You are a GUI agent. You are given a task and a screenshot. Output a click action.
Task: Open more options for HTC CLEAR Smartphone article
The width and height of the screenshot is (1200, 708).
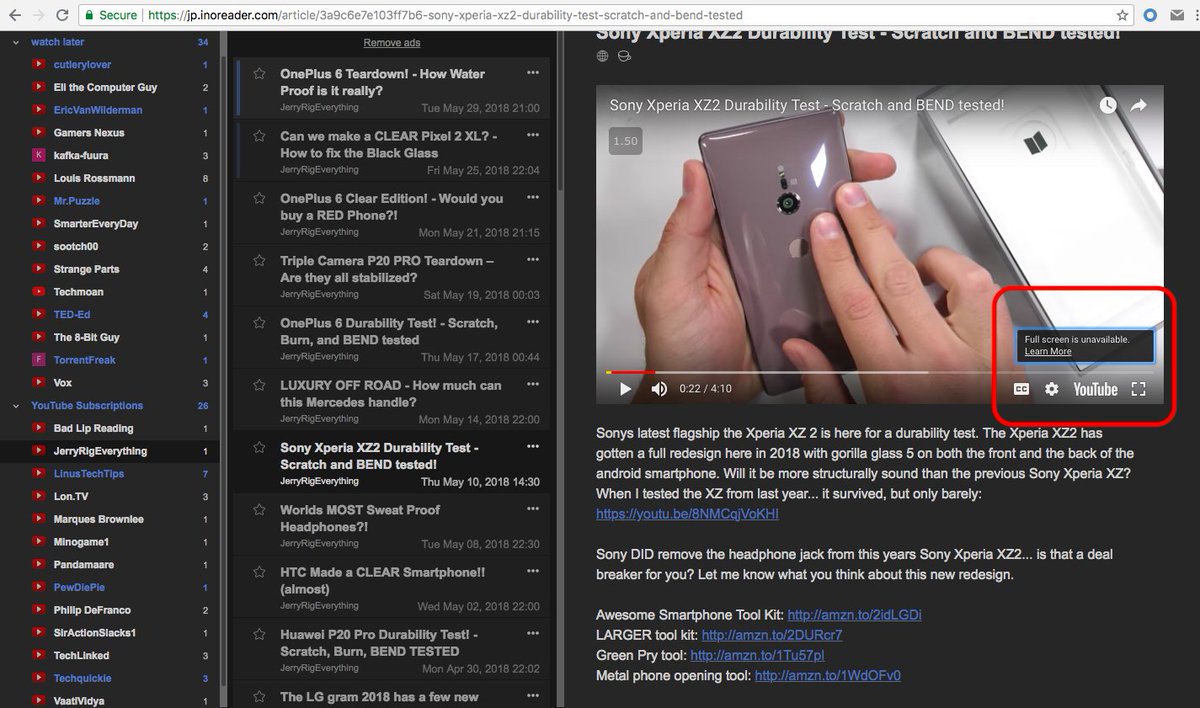click(533, 571)
